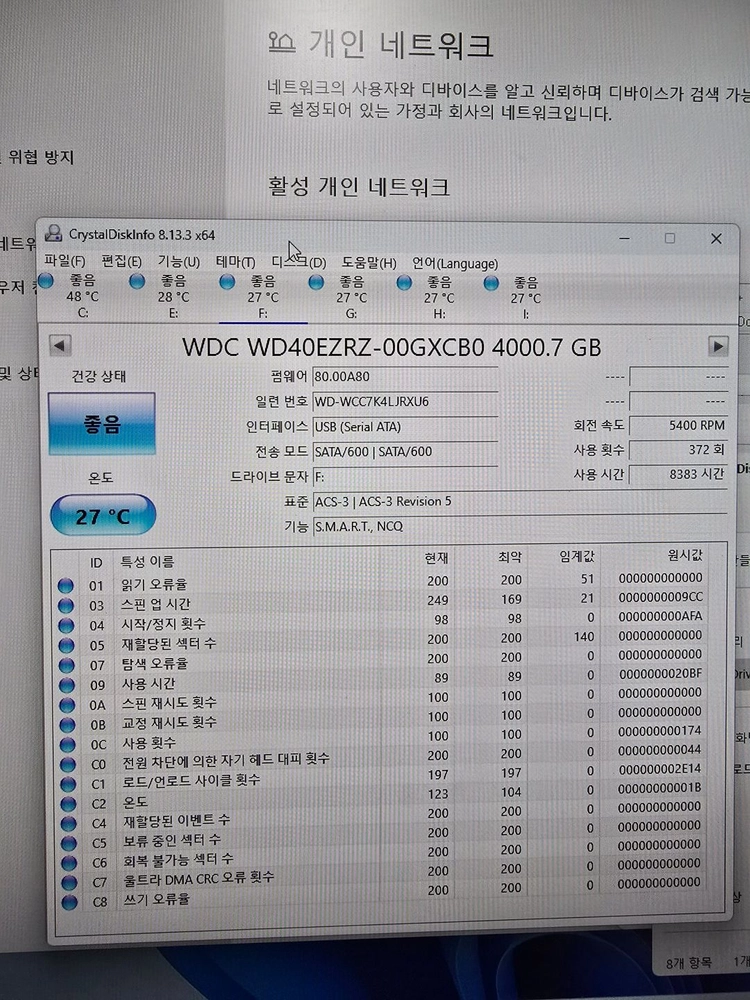The image size is (750, 1000).
Task: Open the 도움말(H) menu
Action: coord(369,263)
